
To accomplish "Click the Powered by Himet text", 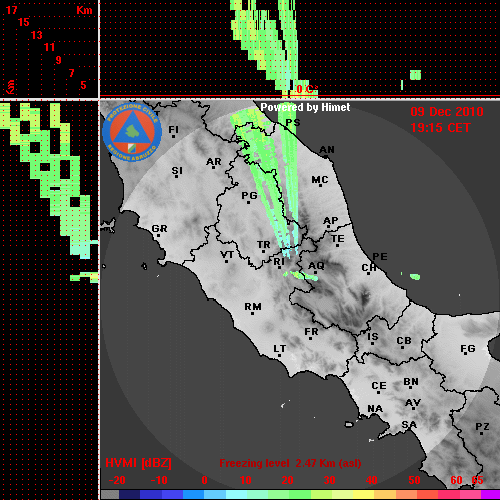I will [x=305, y=107].
